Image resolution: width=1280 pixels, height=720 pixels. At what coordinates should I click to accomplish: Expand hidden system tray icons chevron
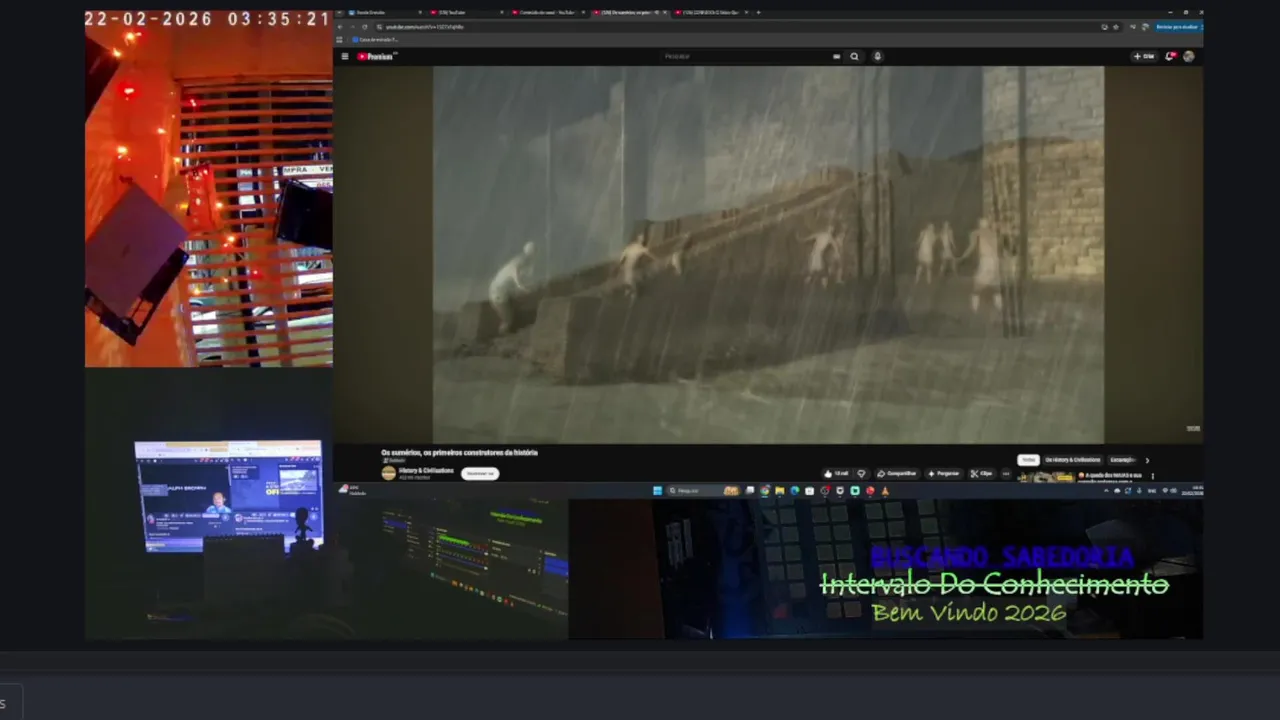pyautogui.click(x=1106, y=490)
